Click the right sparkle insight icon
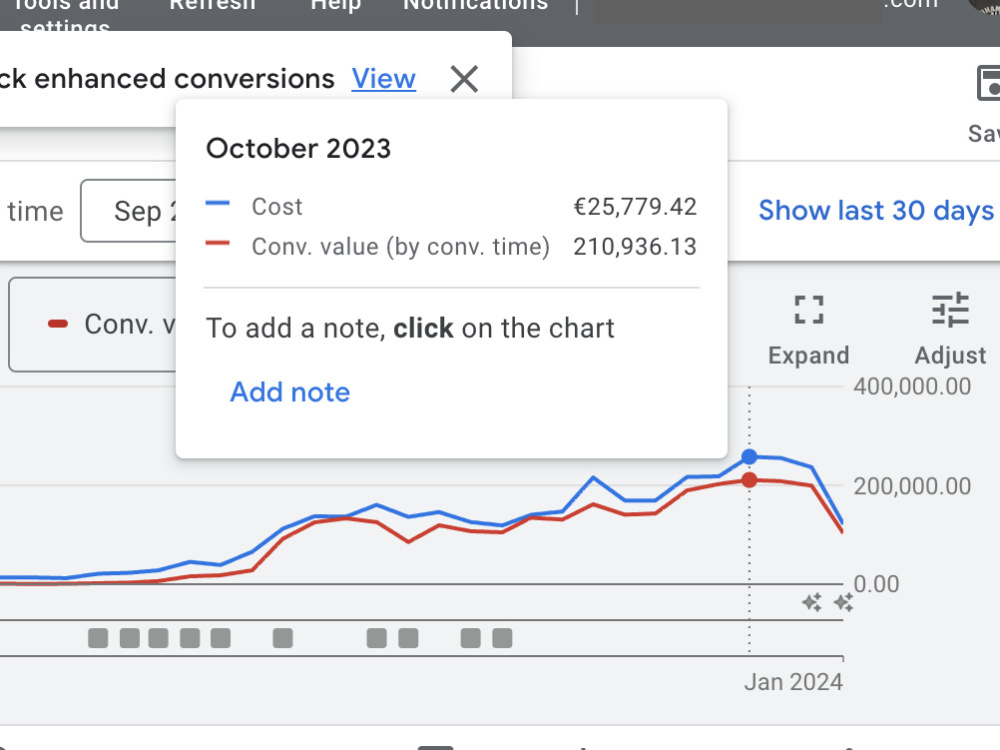1000x750 pixels. click(843, 602)
